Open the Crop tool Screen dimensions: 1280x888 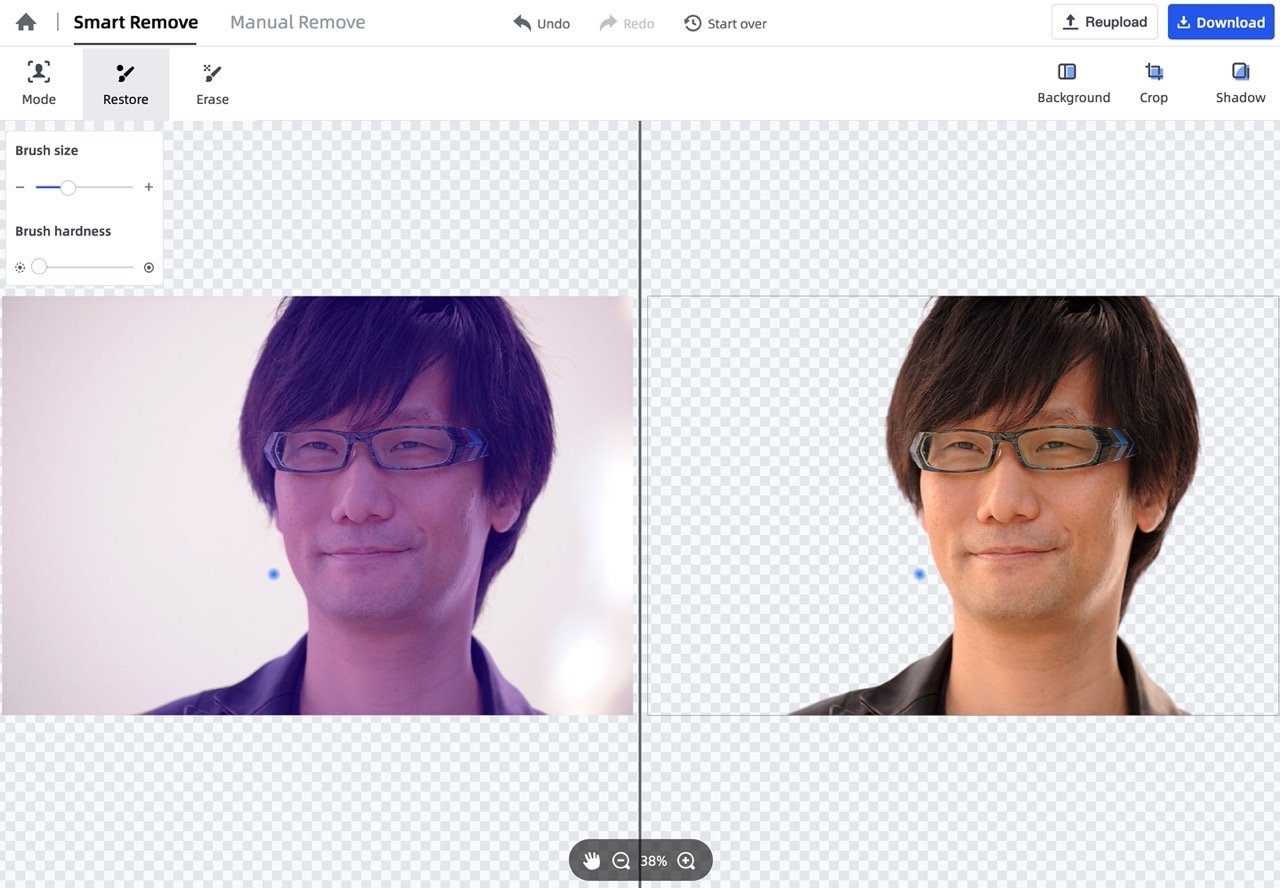click(1154, 83)
